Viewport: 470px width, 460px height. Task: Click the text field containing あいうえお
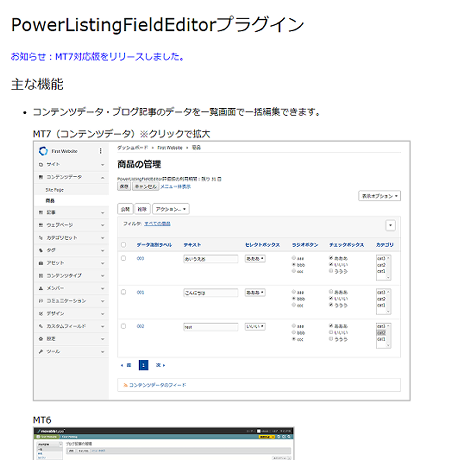[x=211, y=259]
